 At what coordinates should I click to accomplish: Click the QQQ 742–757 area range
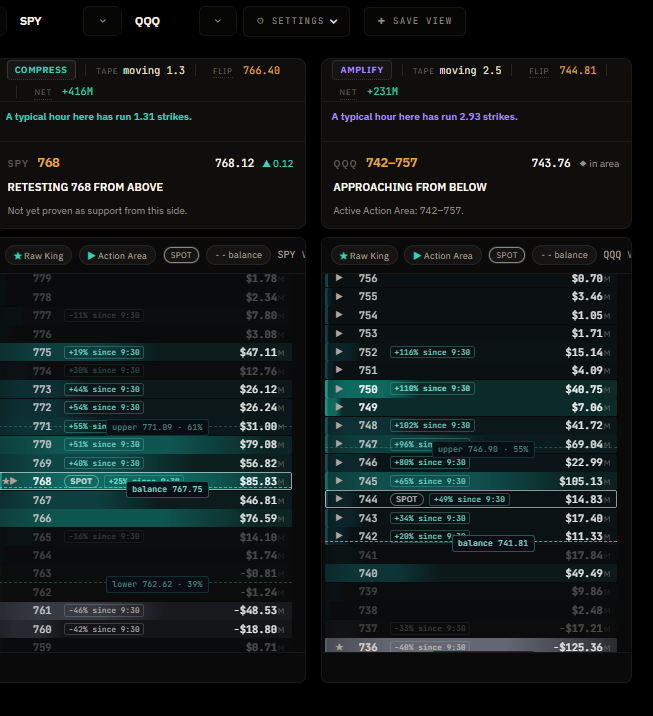pyautogui.click(x=392, y=163)
